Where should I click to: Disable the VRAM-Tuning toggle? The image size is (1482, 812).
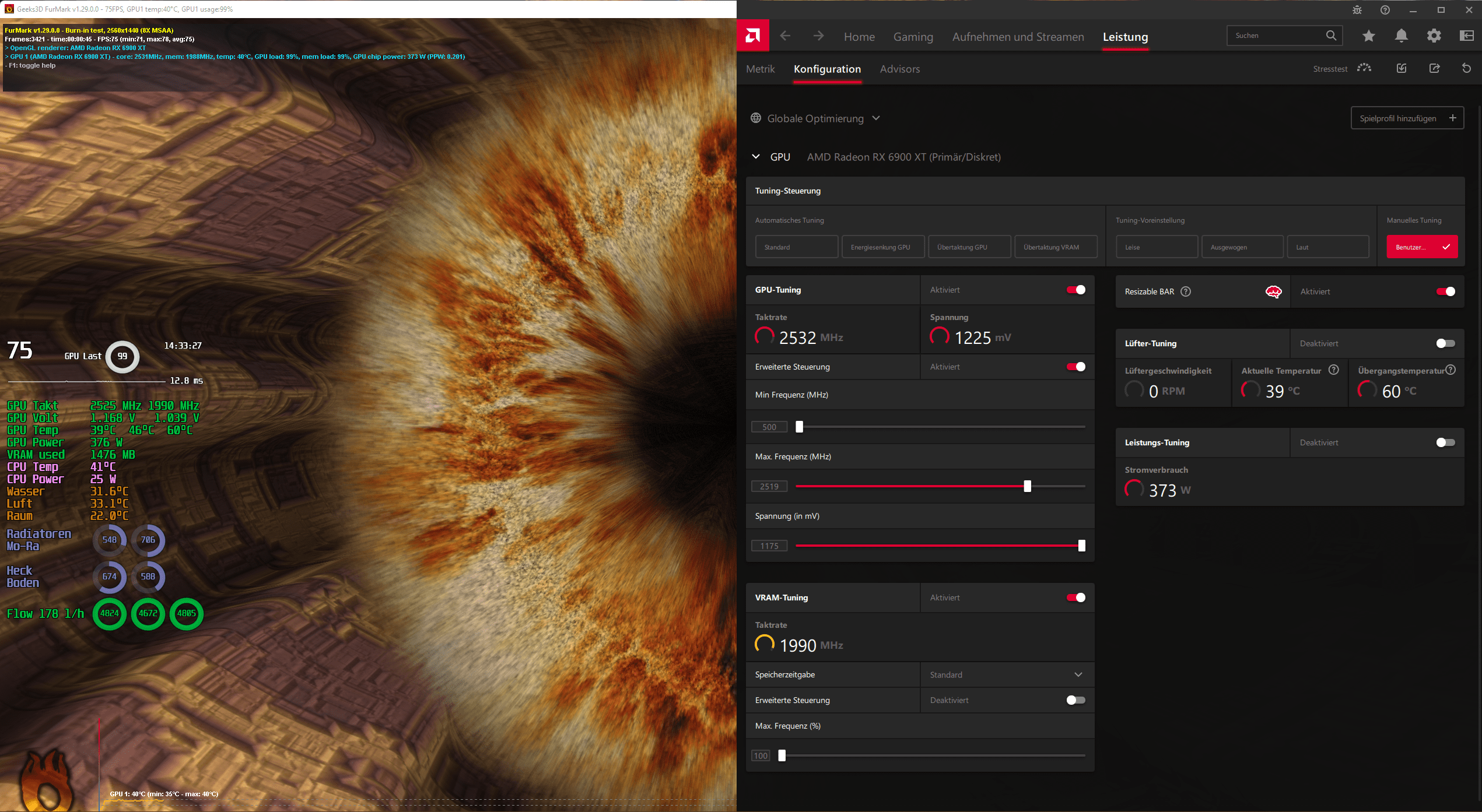coord(1075,597)
